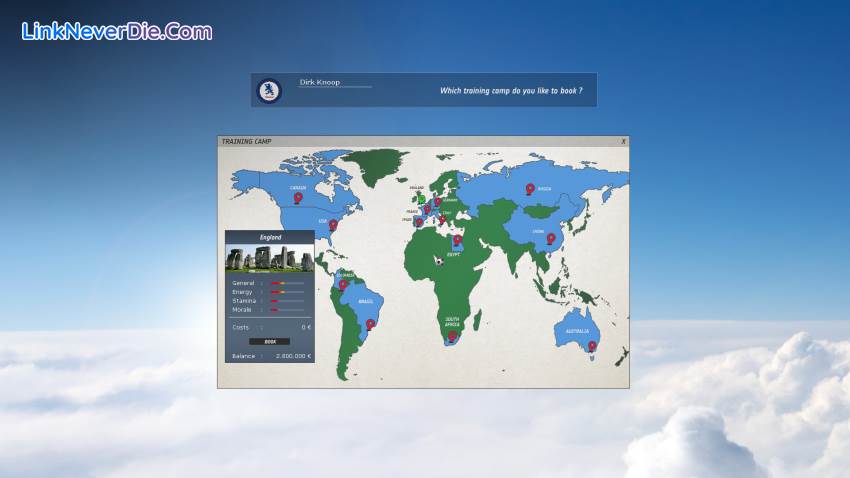
Task: Click the green England marker
Action: coord(421,199)
